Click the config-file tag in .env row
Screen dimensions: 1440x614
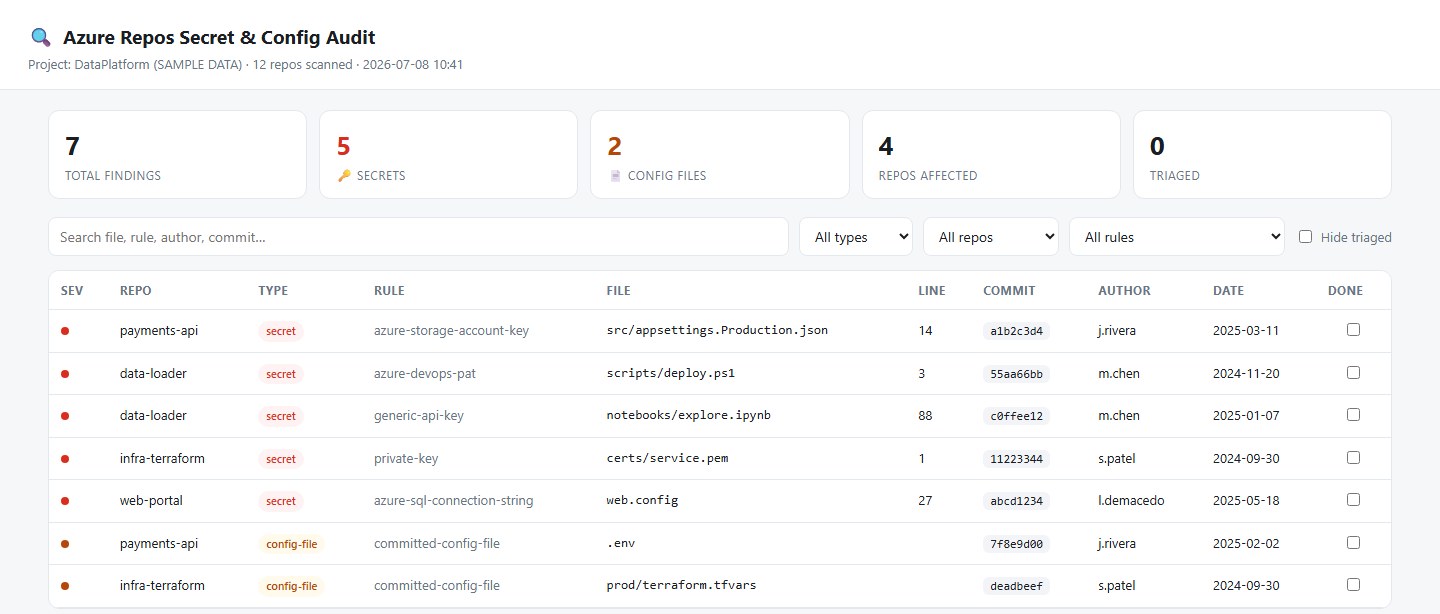[292, 544]
